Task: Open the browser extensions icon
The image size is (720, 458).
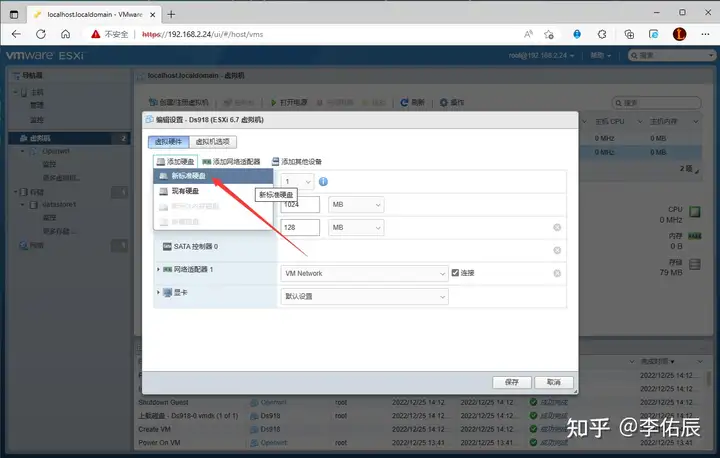Action: click(x=602, y=34)
